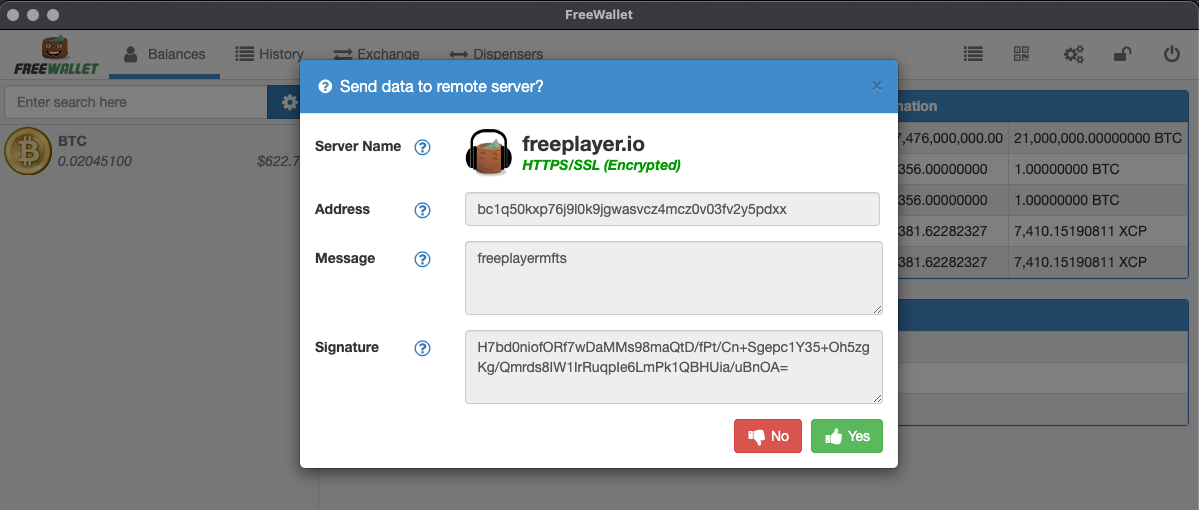Click the search box 'Enter search here'
This screenshot has width=1199, height=510.
[x=135, y=102]
